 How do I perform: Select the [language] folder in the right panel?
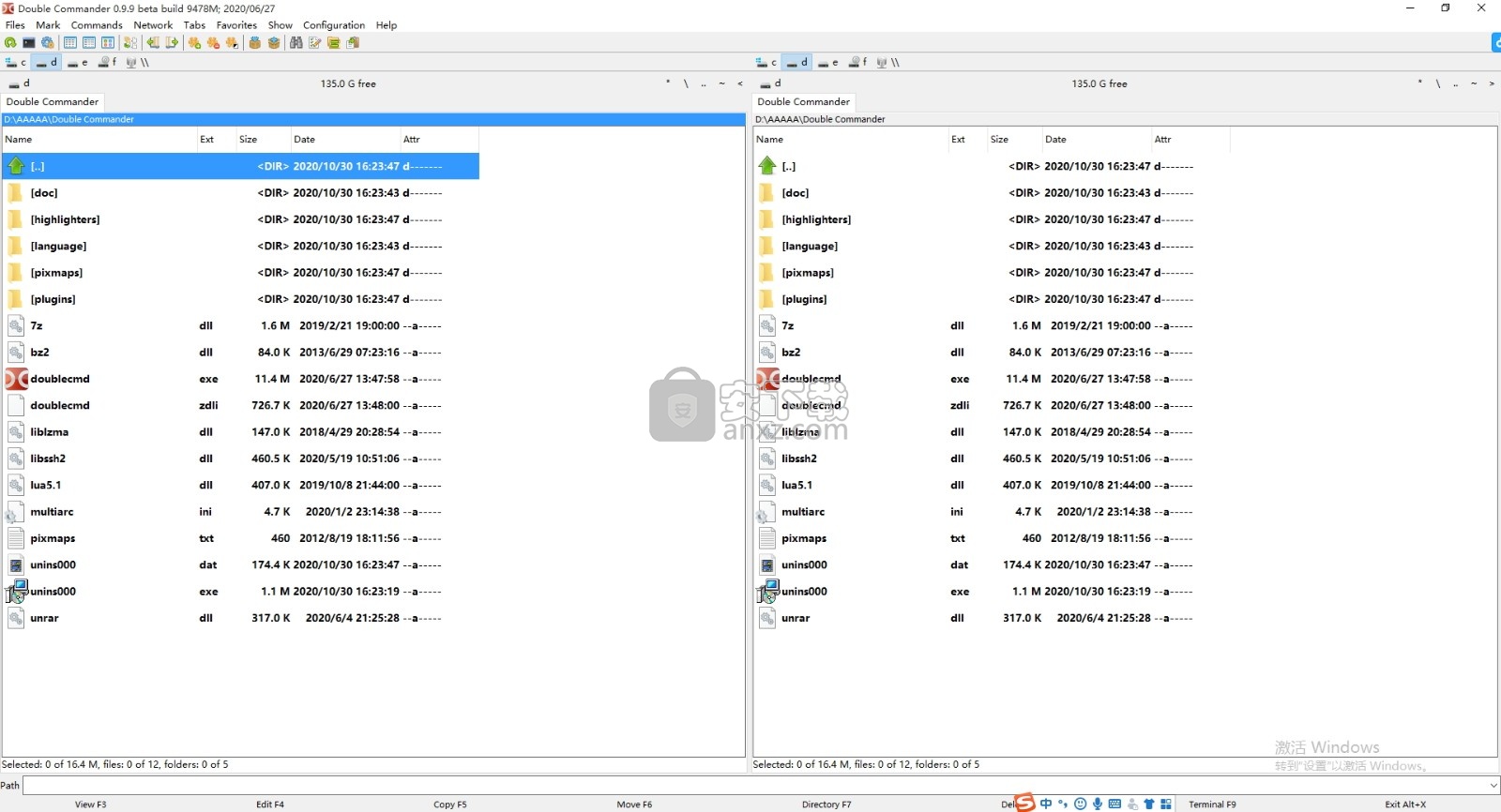(992, 246)
